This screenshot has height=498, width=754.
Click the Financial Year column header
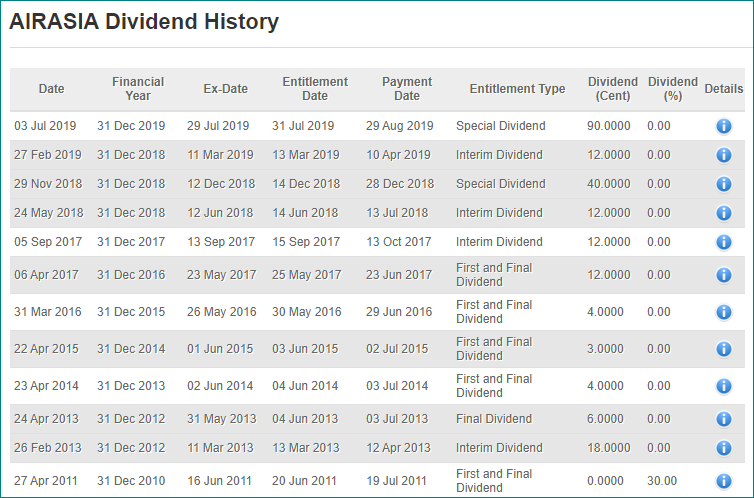[x=138, y=89]
